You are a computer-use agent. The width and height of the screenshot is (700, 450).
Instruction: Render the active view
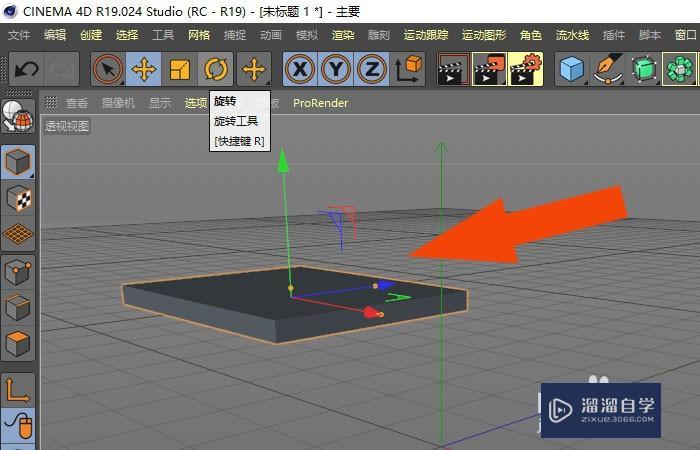click(454, 69)
